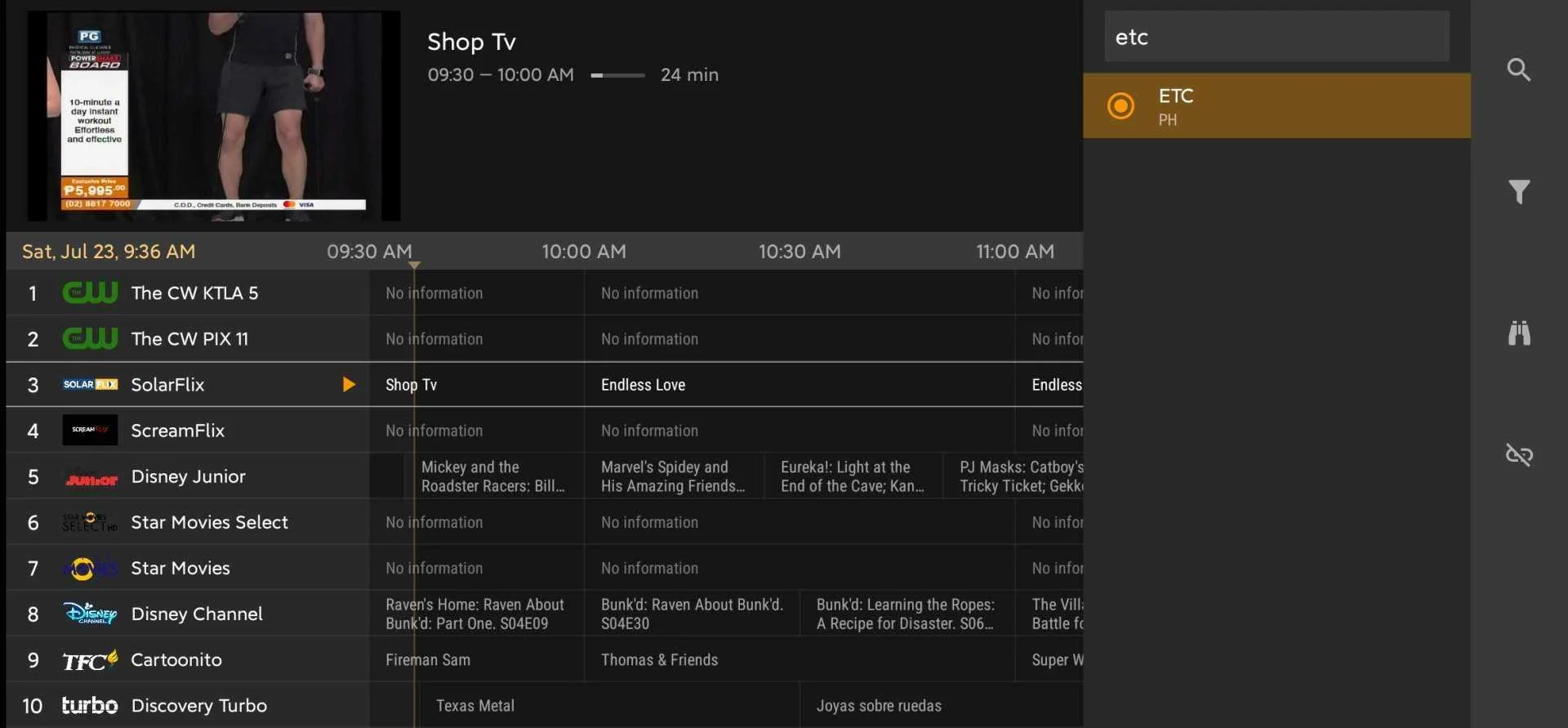Open Eureka!: Light at the End program

pyautogui.click(x=853, y=476)
